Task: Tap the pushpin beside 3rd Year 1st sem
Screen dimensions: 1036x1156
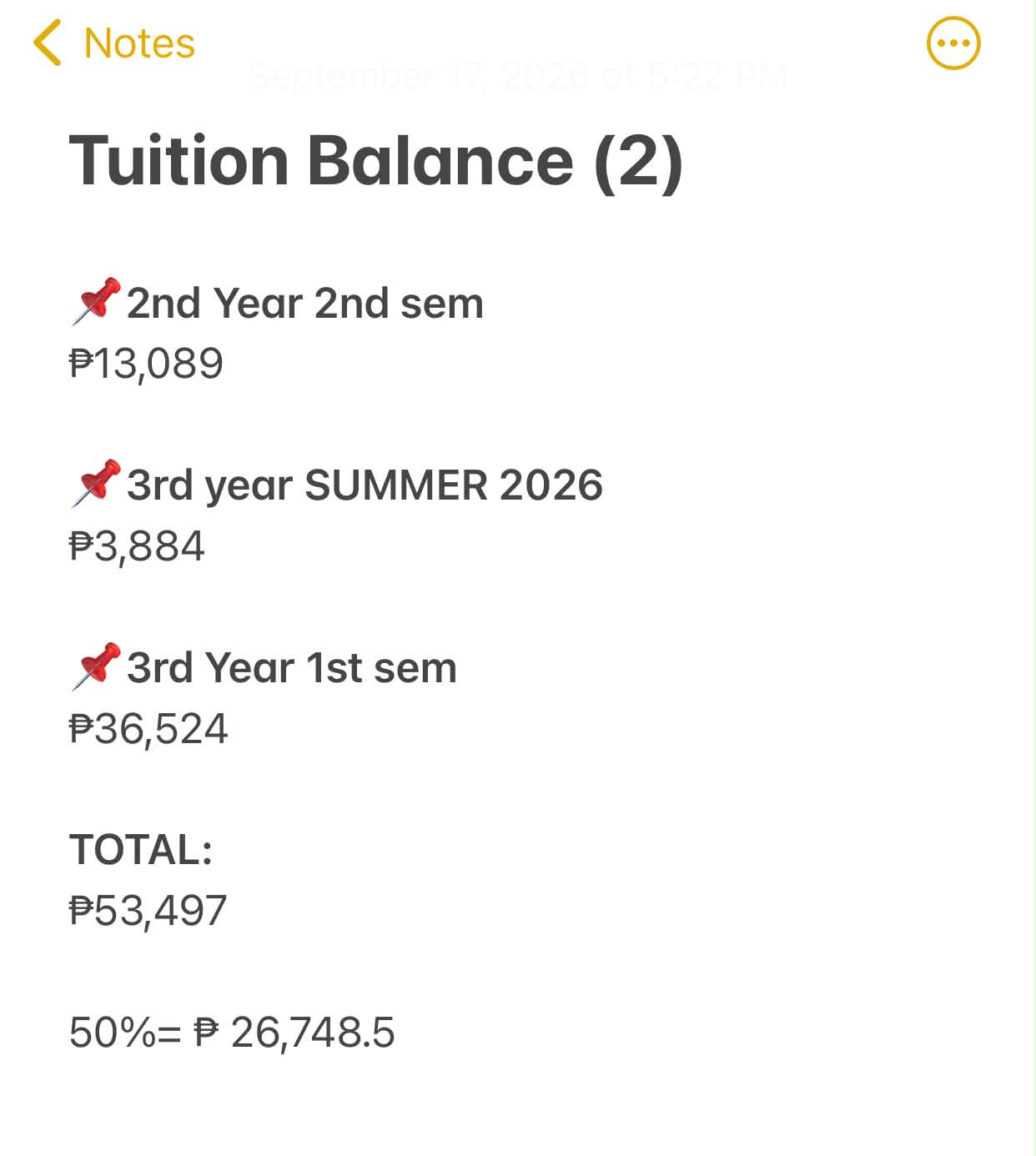Action: click(x=96, y=666)
